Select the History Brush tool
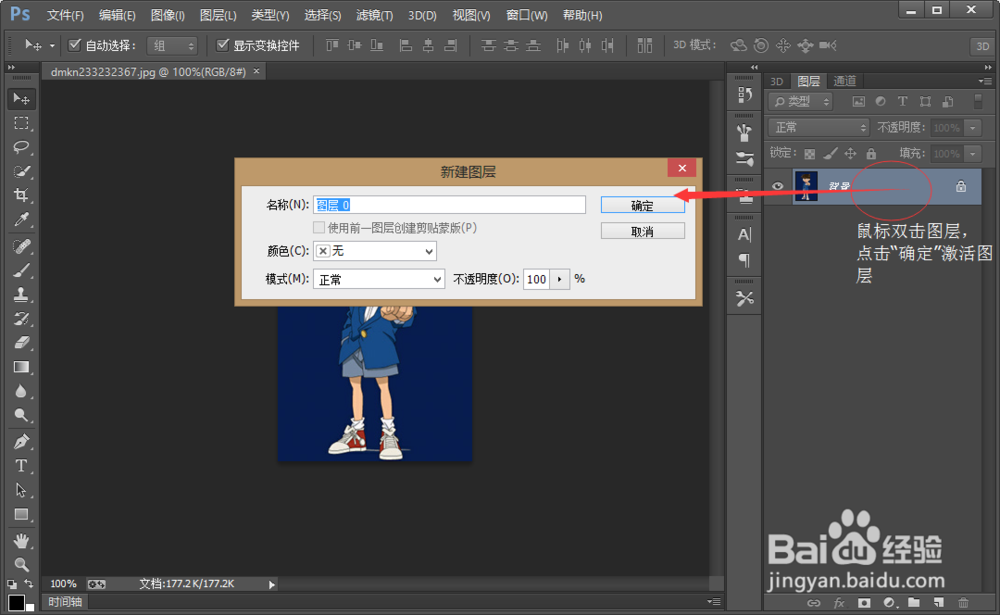The height and width of the screenshot is (615, 1000). coord(21,319)
